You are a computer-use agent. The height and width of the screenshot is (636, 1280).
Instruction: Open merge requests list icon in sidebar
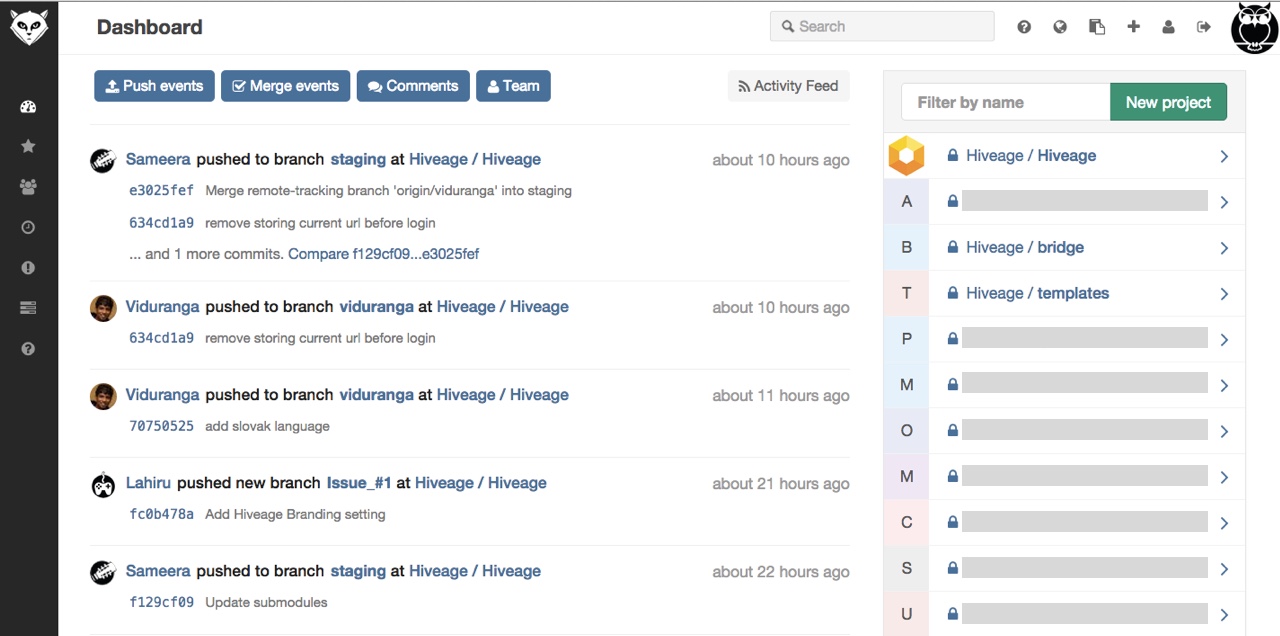tap(28, 308)
